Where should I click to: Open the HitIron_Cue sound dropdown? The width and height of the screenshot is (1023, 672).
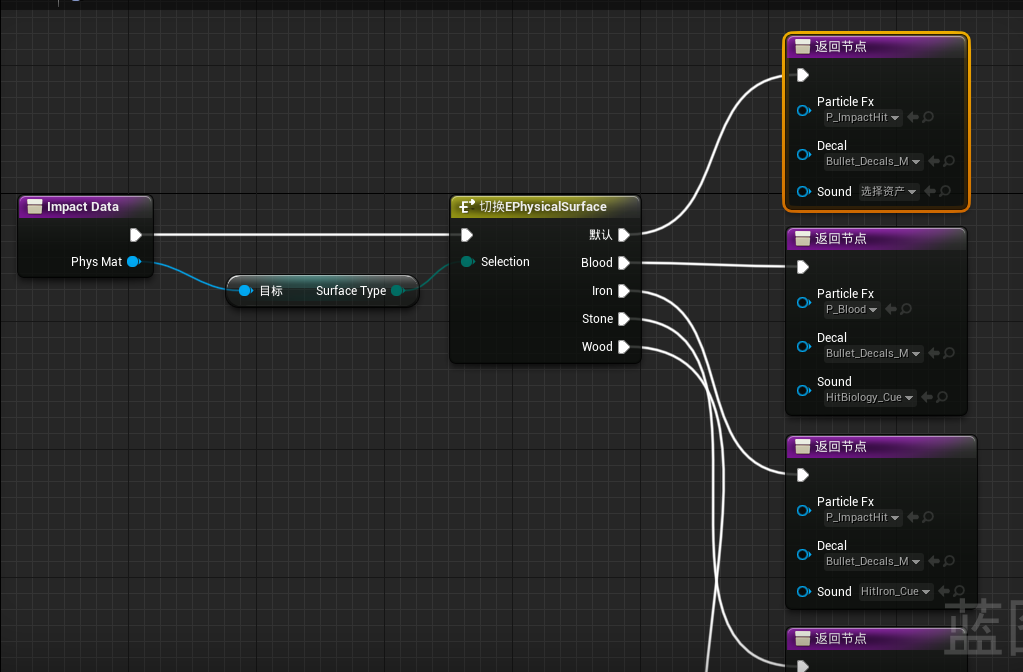point(895,591)
